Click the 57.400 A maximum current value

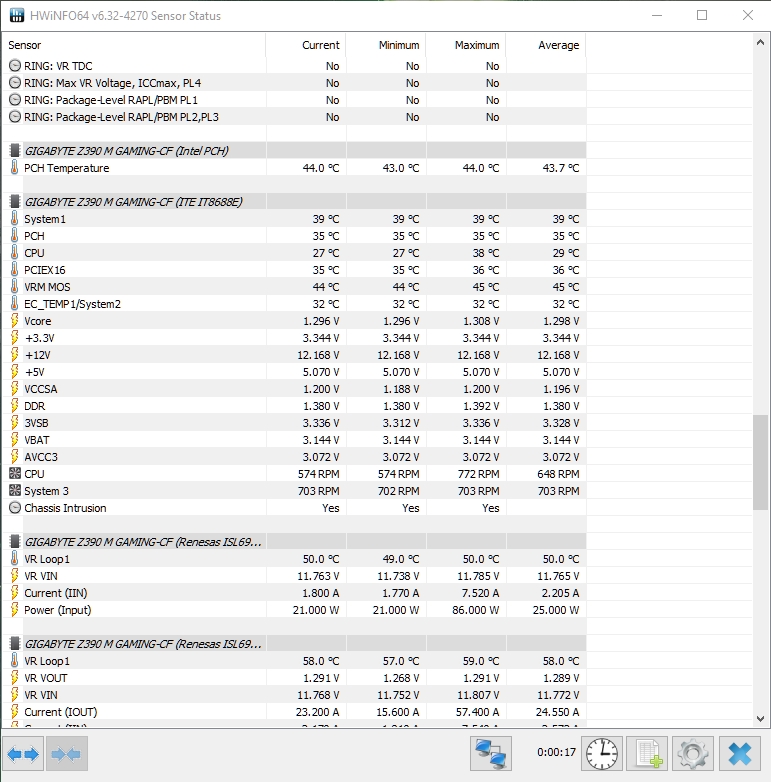point(477,712)
